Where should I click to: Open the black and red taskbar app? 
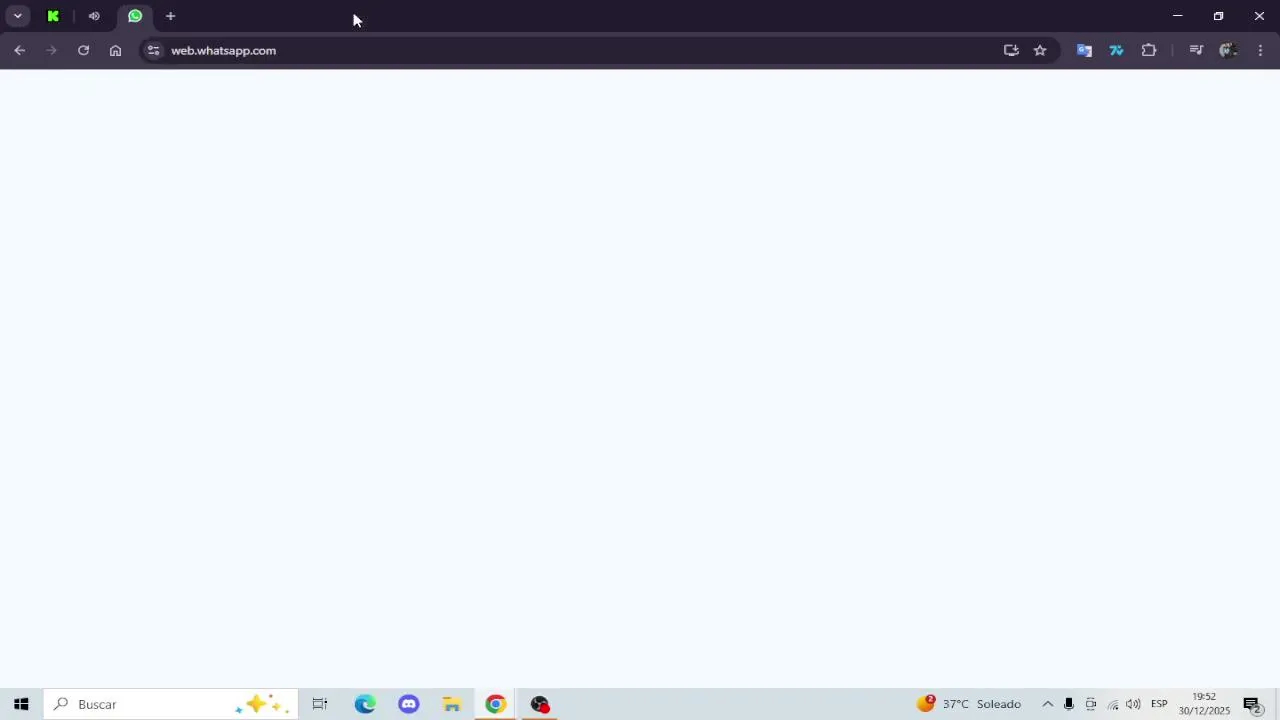point(540,704)
